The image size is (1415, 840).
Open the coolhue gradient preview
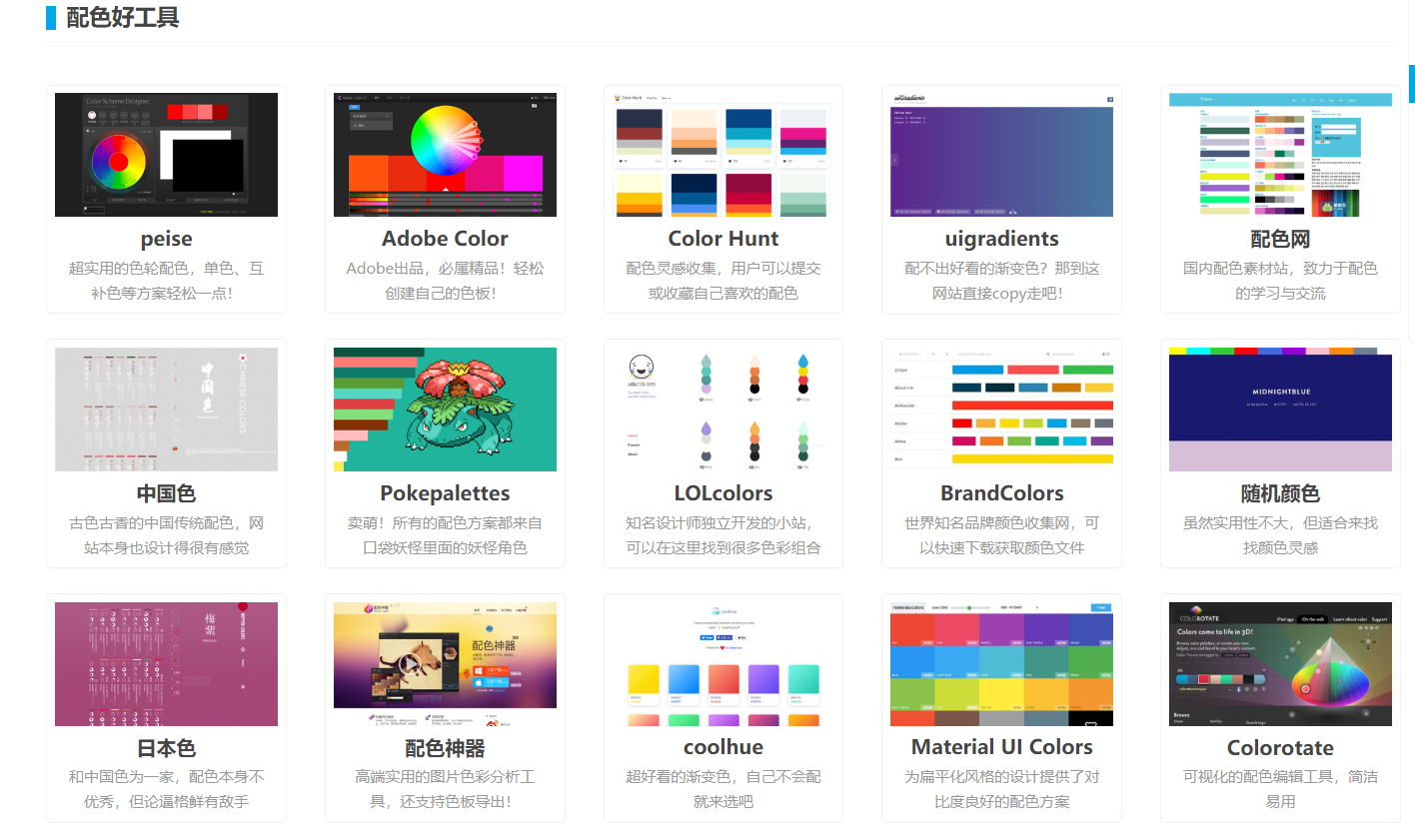click(x=723, y=664)
